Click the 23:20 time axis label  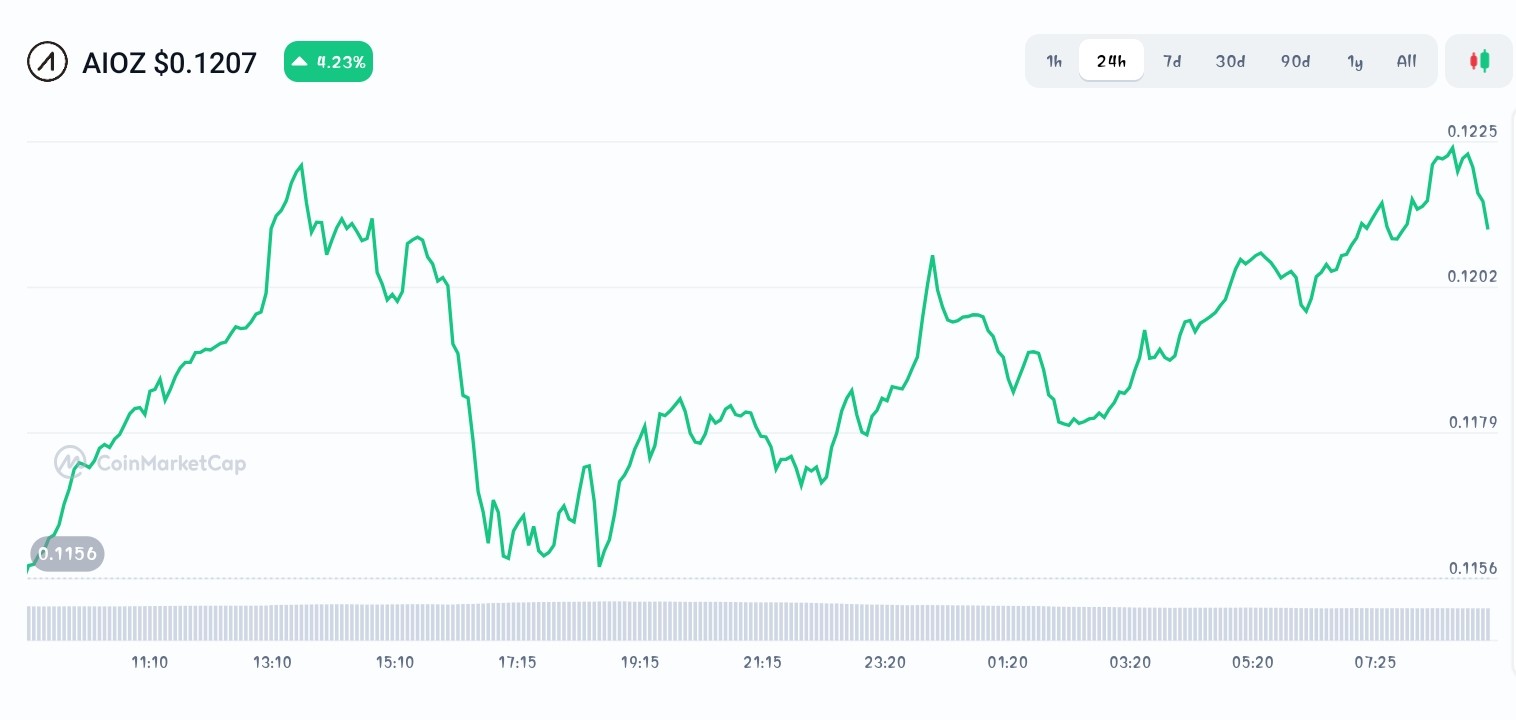click(x=885, y=662)
